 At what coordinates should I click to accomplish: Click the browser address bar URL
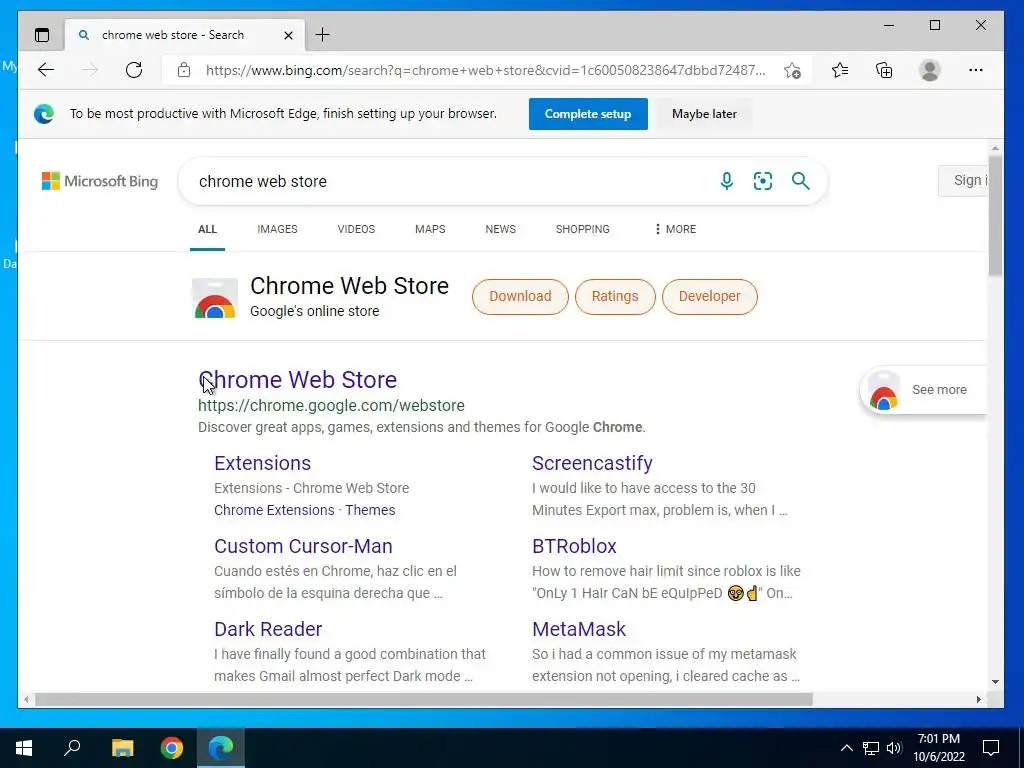point(485,71)
